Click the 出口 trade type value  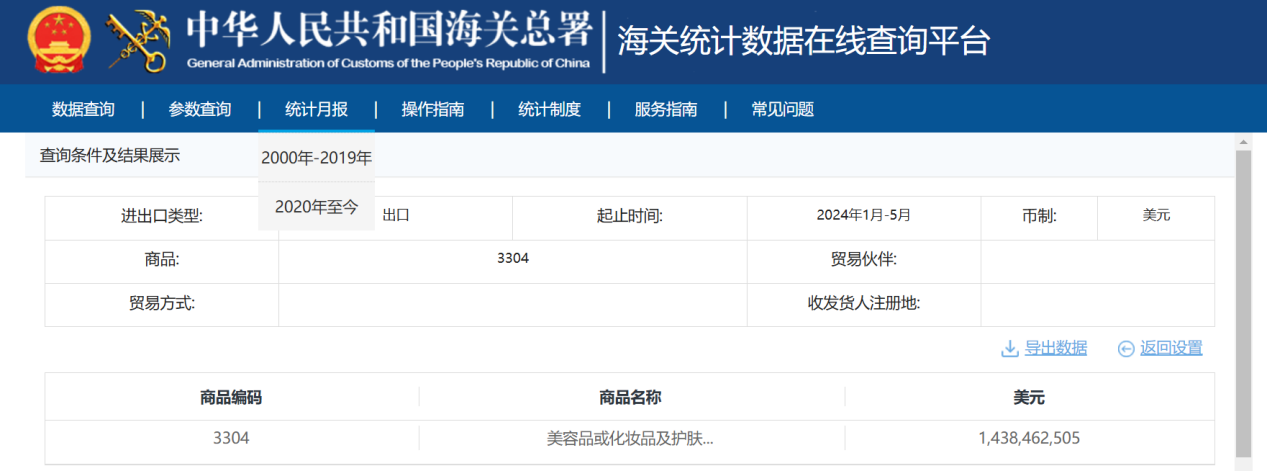tap(396, 215)
